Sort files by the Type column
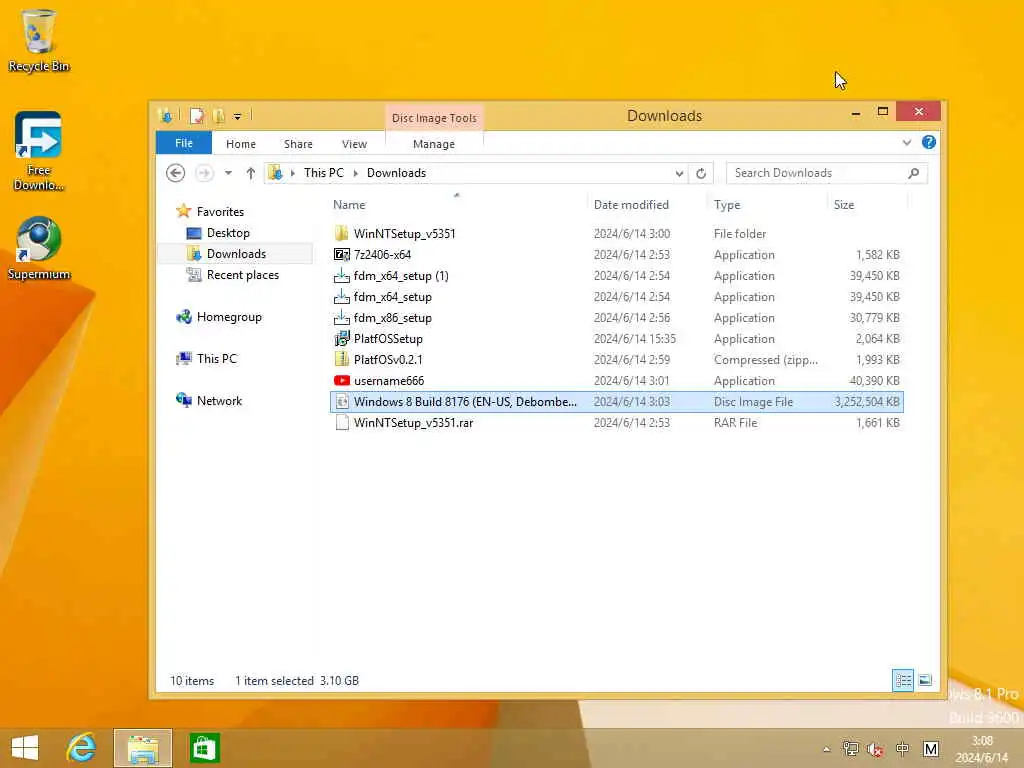Image resolution: width=1024 pixels, height=768 pixels. 727,205
